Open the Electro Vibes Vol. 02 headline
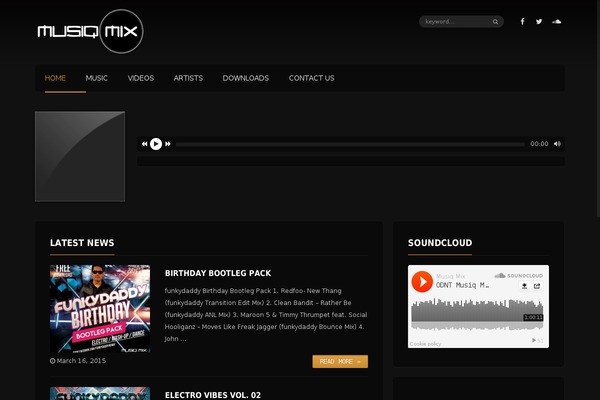This screenshot has width=600, height=400. click(213, 395)
